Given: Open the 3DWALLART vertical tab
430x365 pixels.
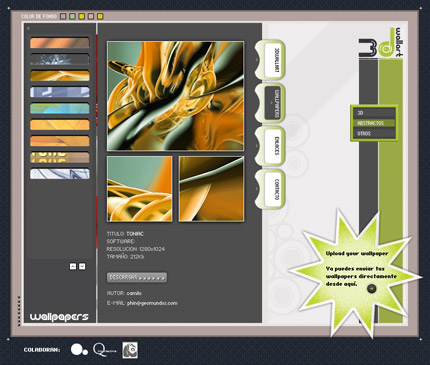Looking at the screenshot, I should [273, 60].
